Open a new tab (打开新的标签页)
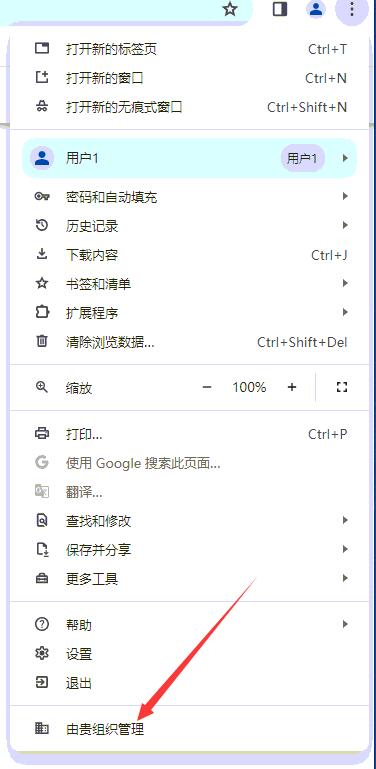 tap(189, 49)
